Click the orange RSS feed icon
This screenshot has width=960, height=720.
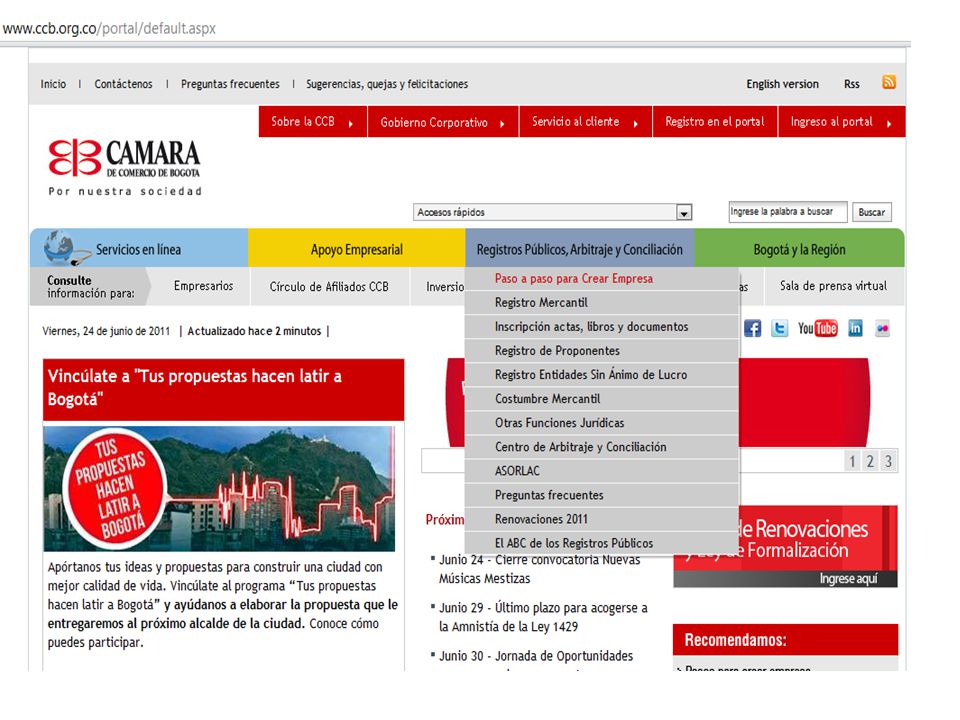click(x=889, y=82)
